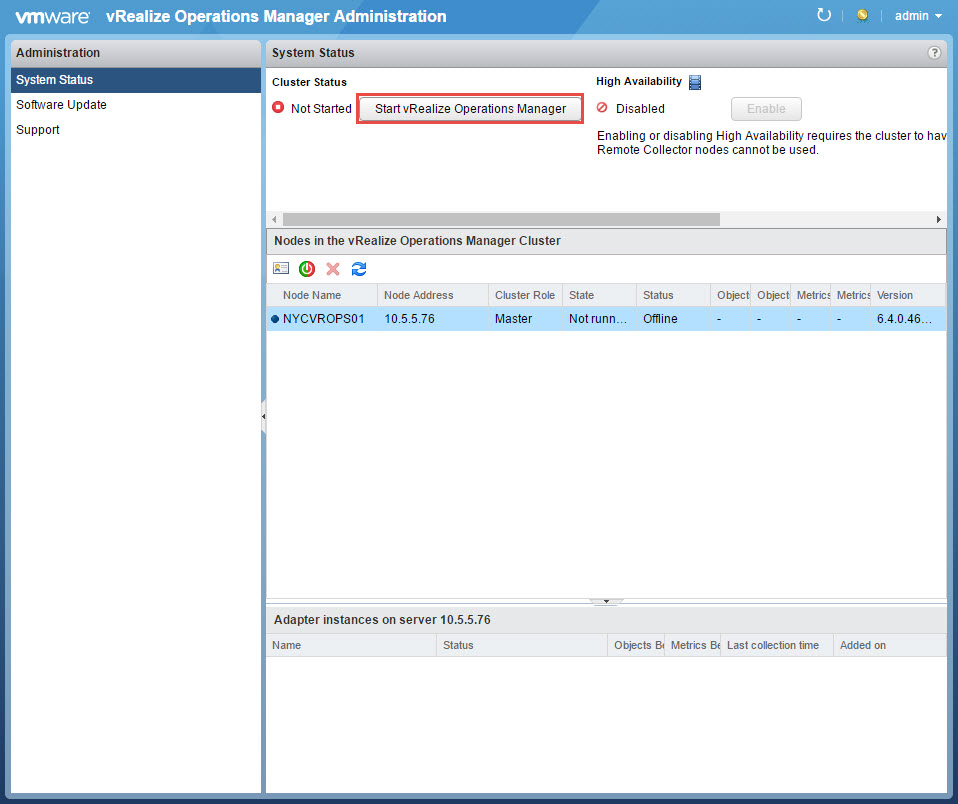This screenshot has width=958, height=804.
Task: Open the help question mark icon
Action: 934,53
